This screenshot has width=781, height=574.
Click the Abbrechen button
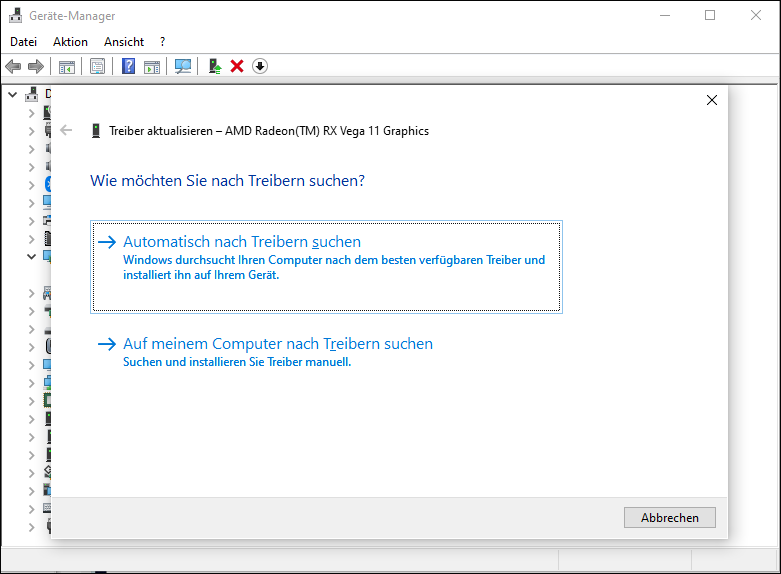coord(669,518)
